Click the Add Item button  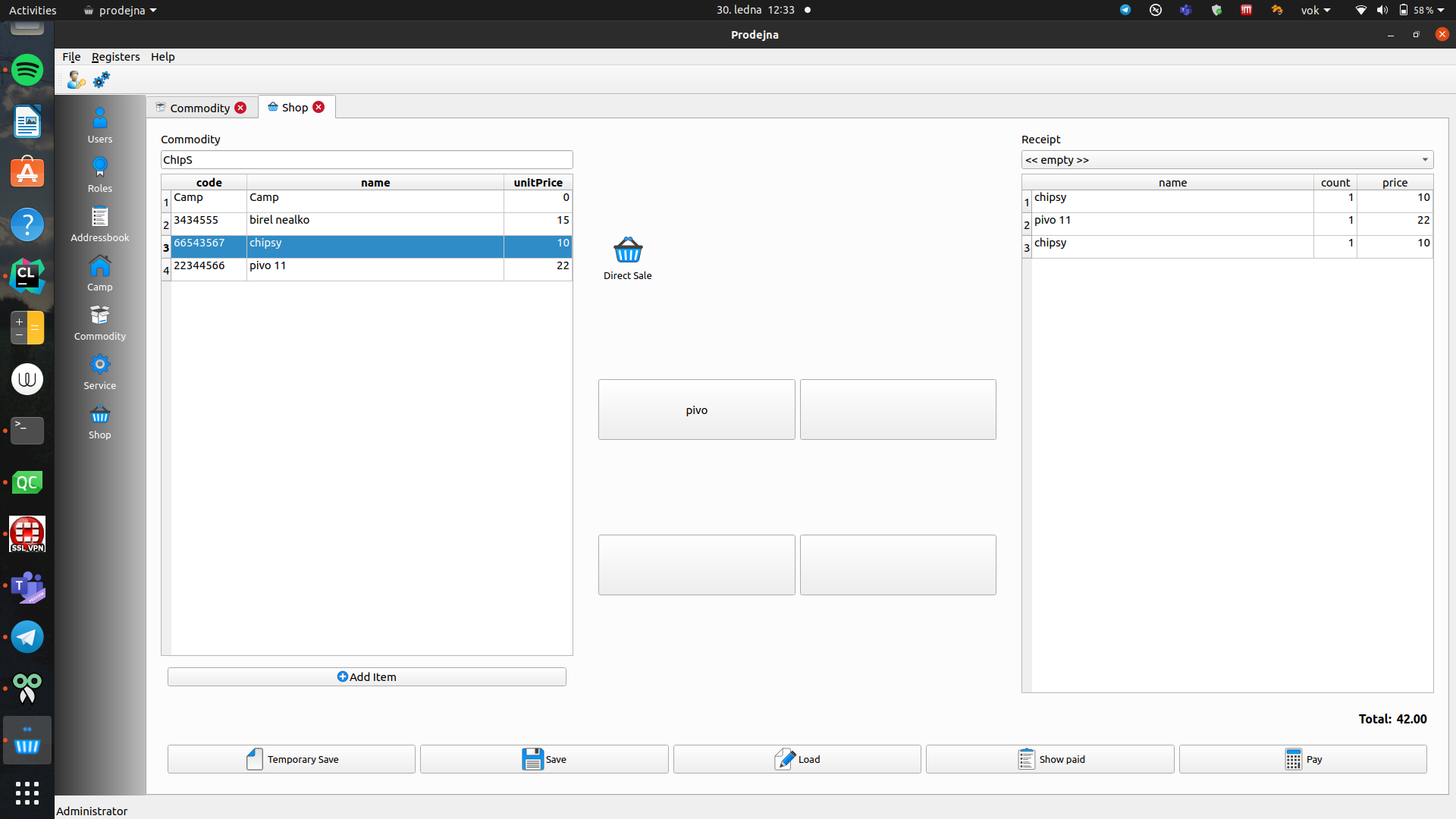[366, 676]
